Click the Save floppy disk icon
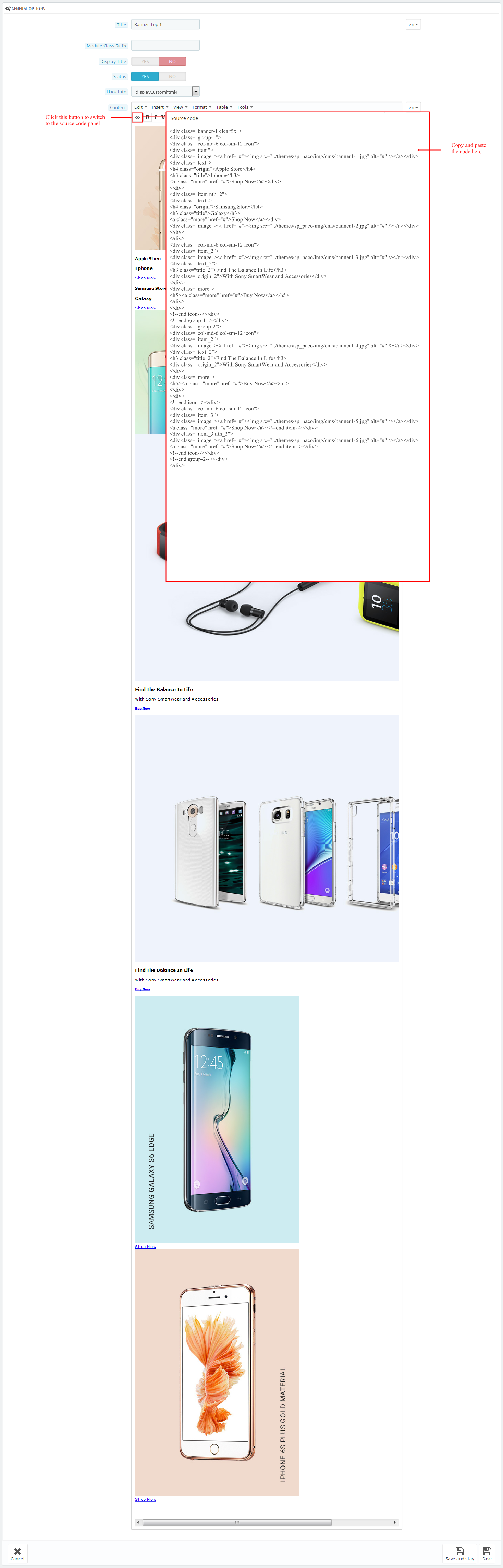The height and width of the screenshot is (1568, 503). [487, 1551]
